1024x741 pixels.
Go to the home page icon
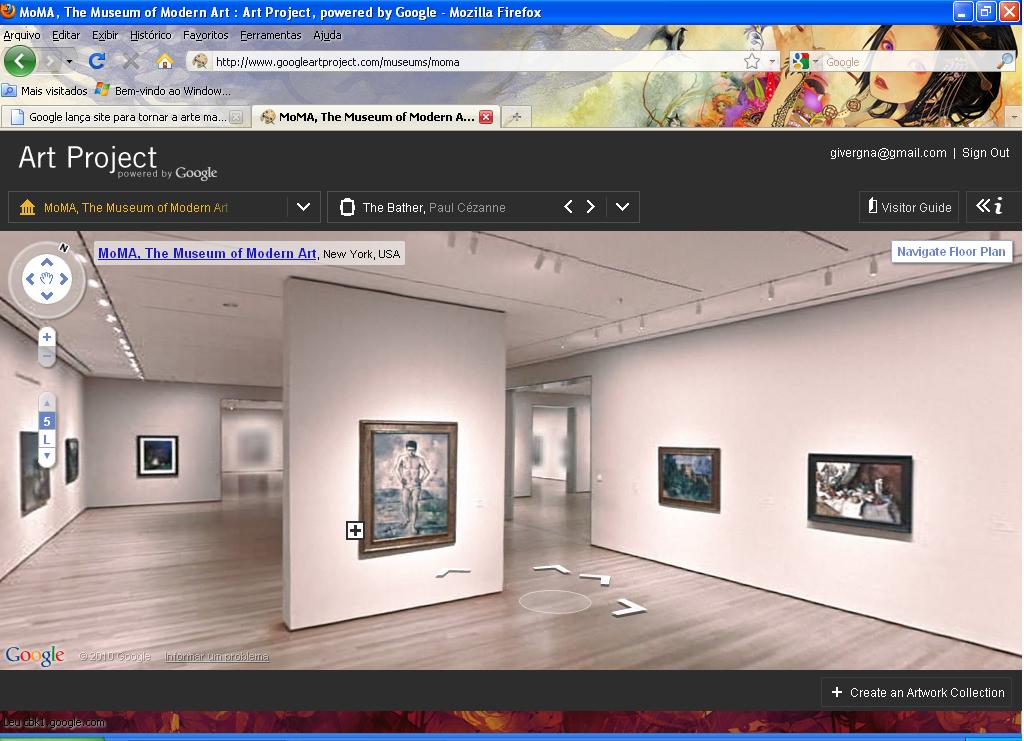[x=165, y=61]
